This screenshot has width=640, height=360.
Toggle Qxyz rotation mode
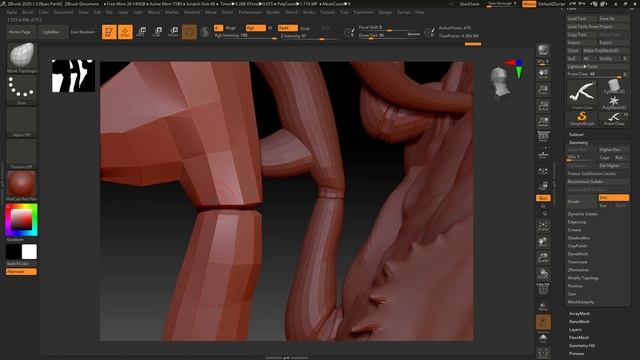(543, 198)
